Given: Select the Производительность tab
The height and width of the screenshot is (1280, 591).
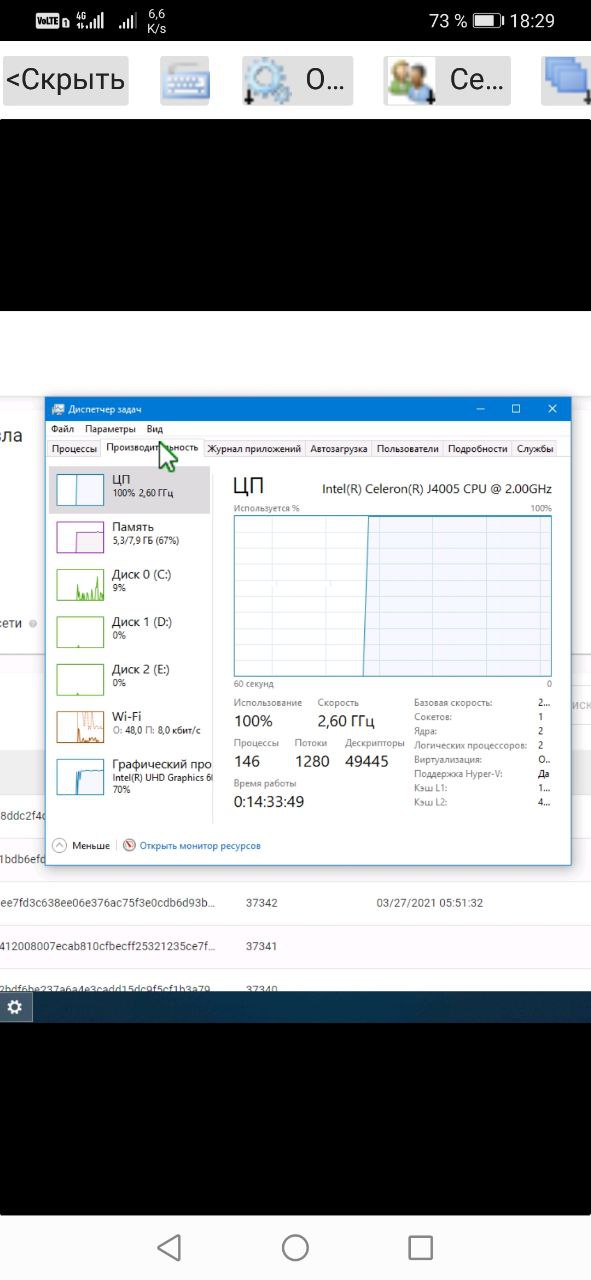Looking at the screenshot, I should click(152, 448).
